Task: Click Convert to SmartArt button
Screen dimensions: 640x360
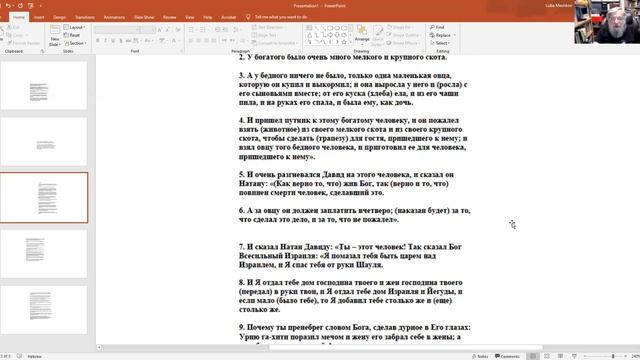Action: (274, 43)
